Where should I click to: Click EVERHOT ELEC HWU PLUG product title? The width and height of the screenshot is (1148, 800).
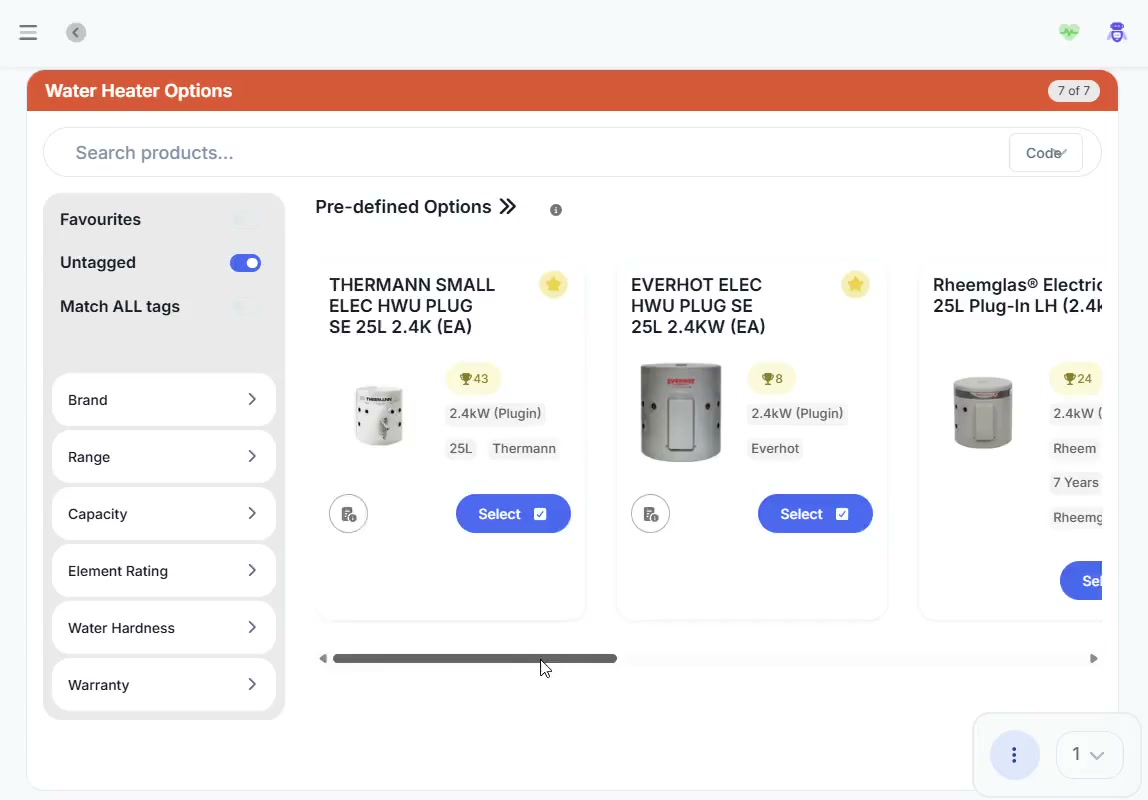698,306
